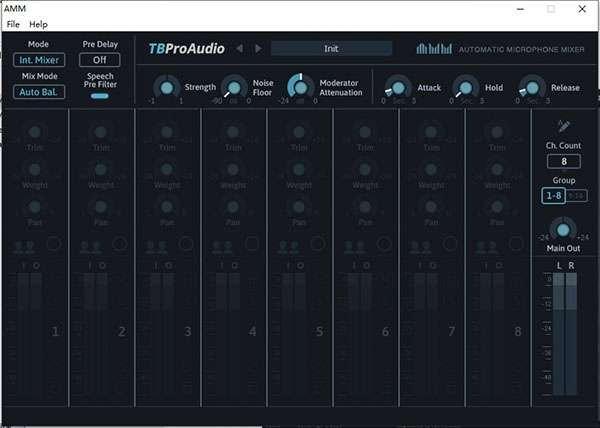Open the Ch. Count box showing 8
This screenshot has height=428, width=600.
point(564,161)
